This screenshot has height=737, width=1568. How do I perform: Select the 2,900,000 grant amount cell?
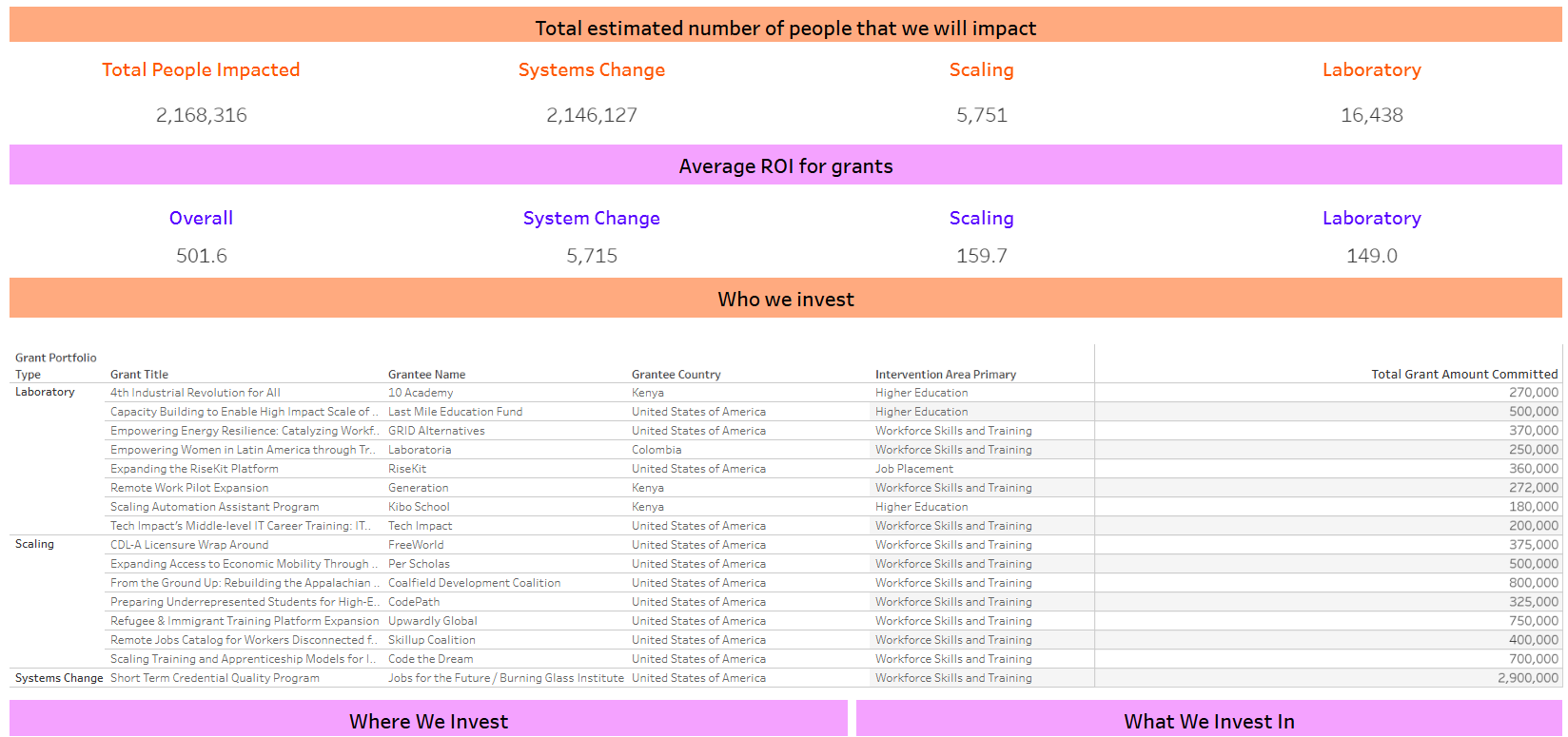(x=1527, y=678)
